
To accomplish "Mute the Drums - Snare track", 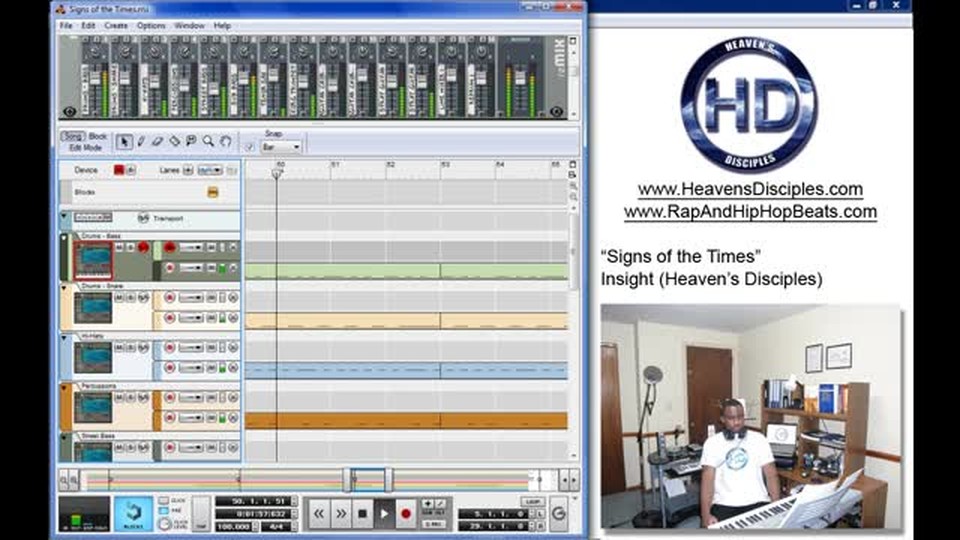I will click(x=120, y=298).
